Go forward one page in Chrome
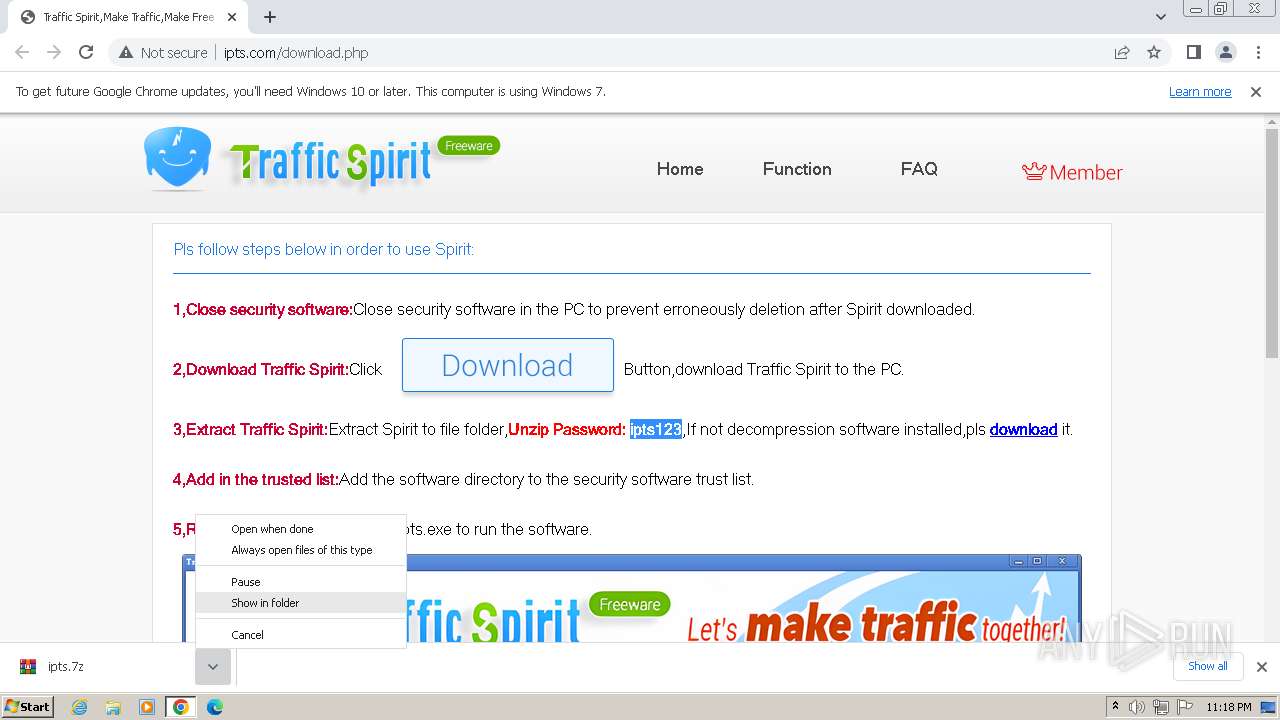Image resolution: width=1280 pixels, height=720 pixels. (x=54, y=53)
